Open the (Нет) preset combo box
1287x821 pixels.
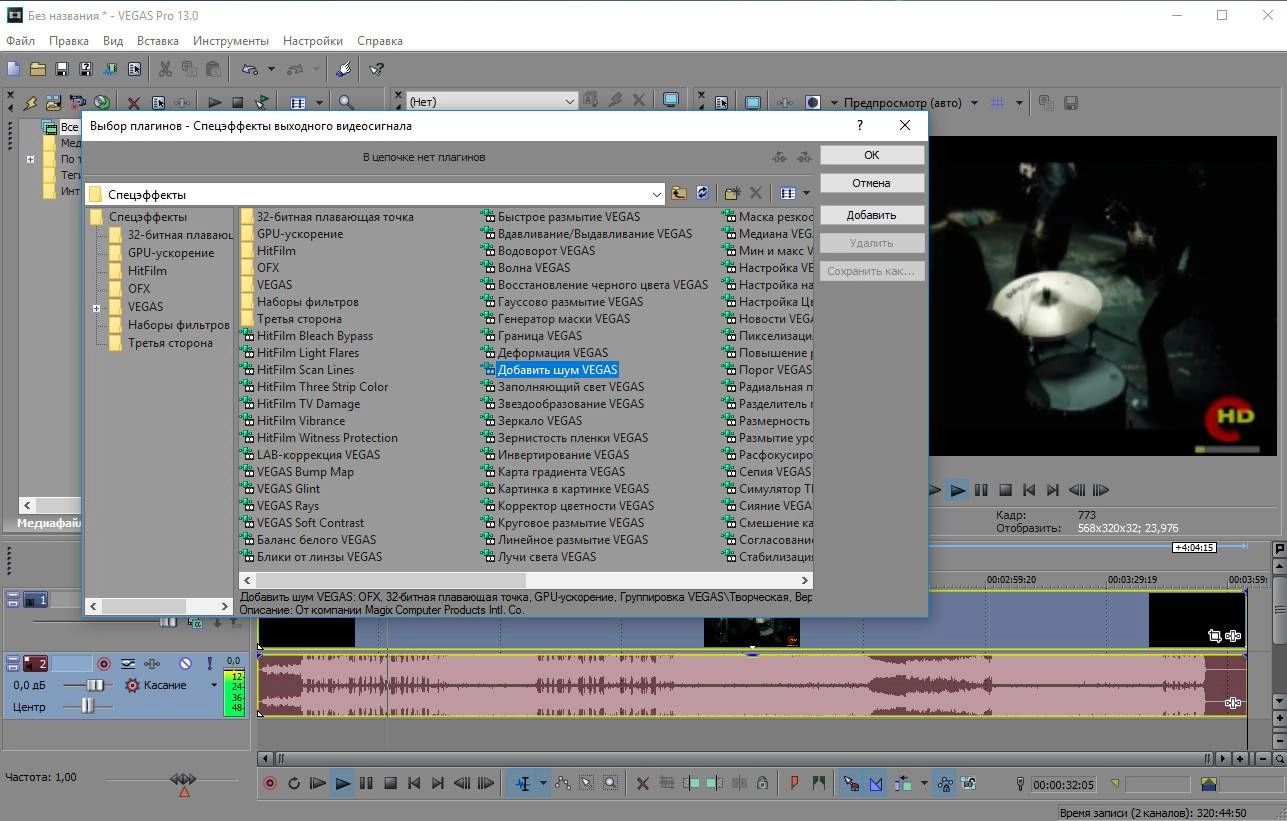(491, 101)
